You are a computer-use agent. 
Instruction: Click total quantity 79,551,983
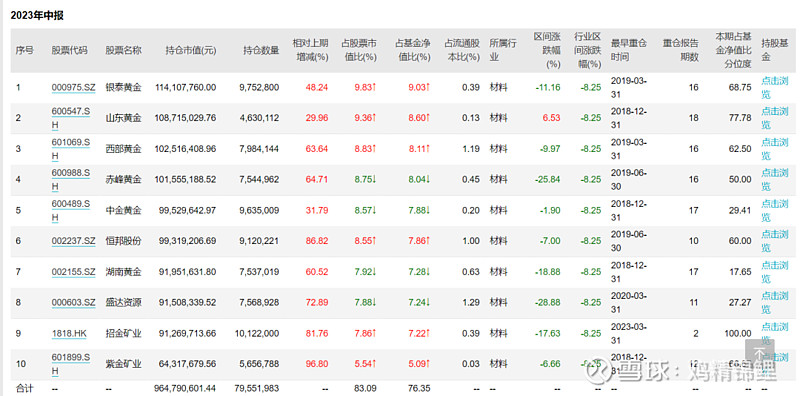tap(257, 388)
